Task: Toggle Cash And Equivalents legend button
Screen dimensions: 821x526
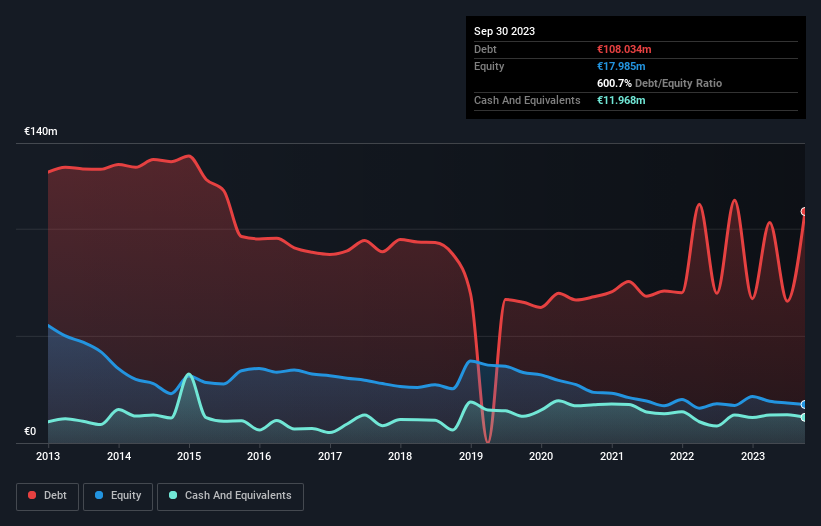Action: tap(230, 496)
